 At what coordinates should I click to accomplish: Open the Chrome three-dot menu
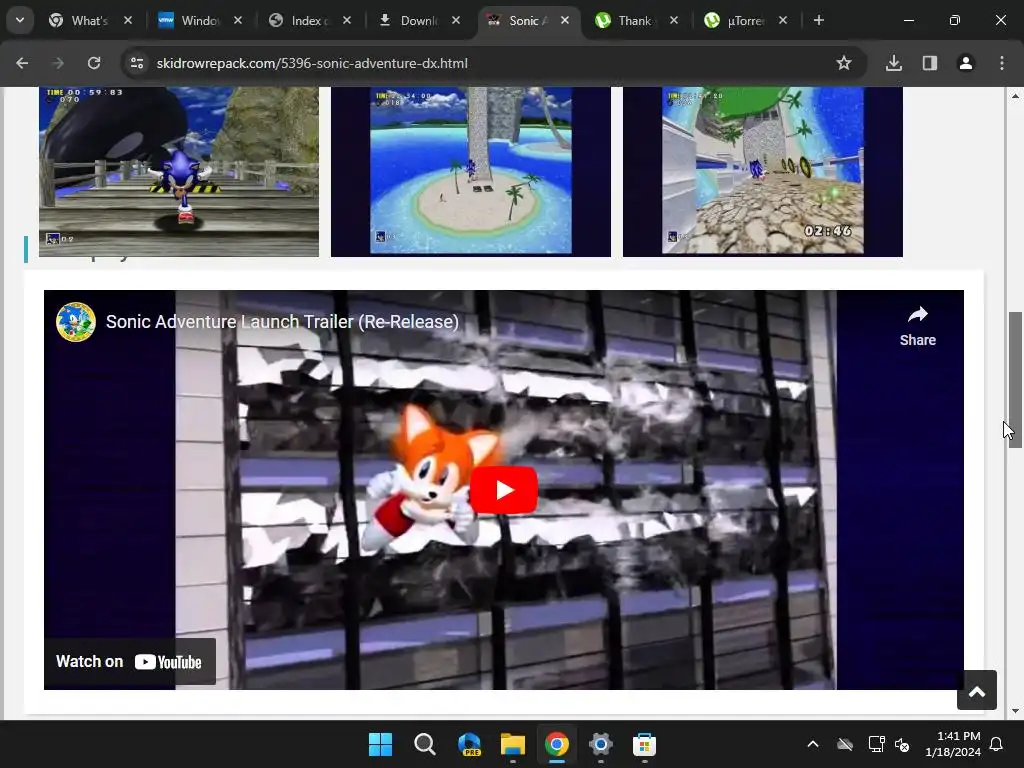(x=1002, y=63)
